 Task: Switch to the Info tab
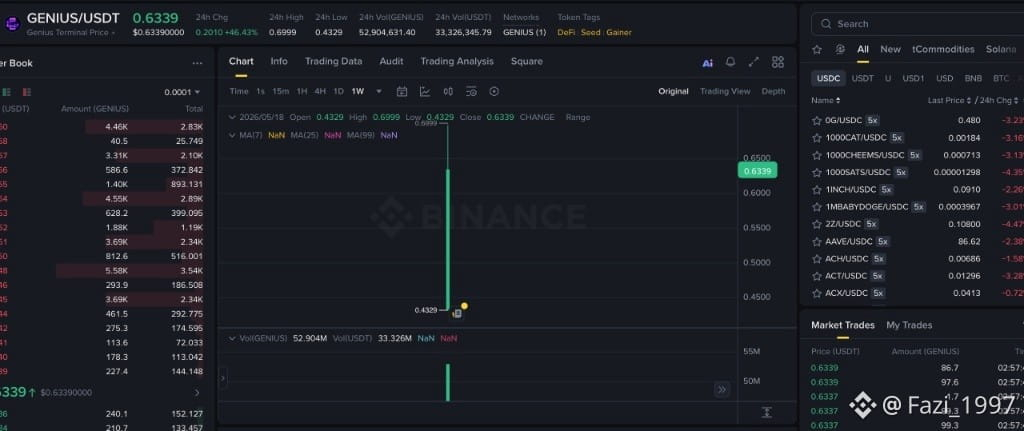[x=279, y=61]
